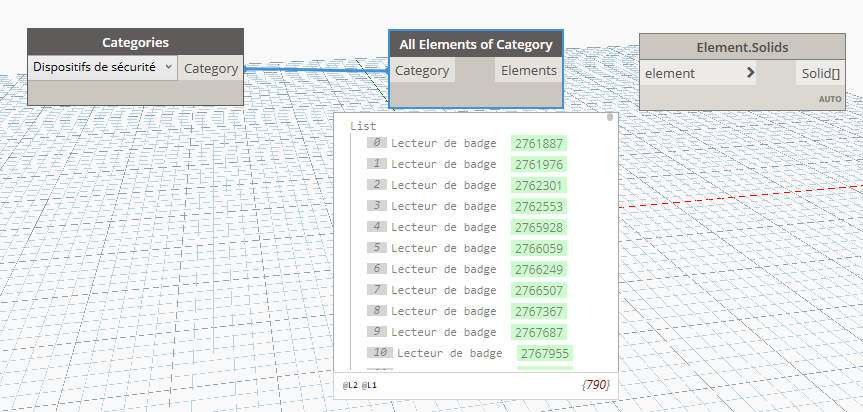The height and width of the screenshot is (412, 863).
Task: Select the Element.Solids node header
Action: click(741, 48)
